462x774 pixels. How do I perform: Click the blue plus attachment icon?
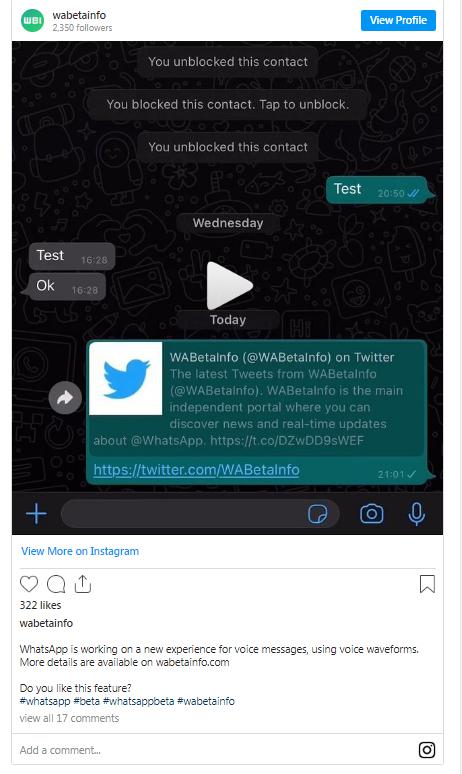37,514
